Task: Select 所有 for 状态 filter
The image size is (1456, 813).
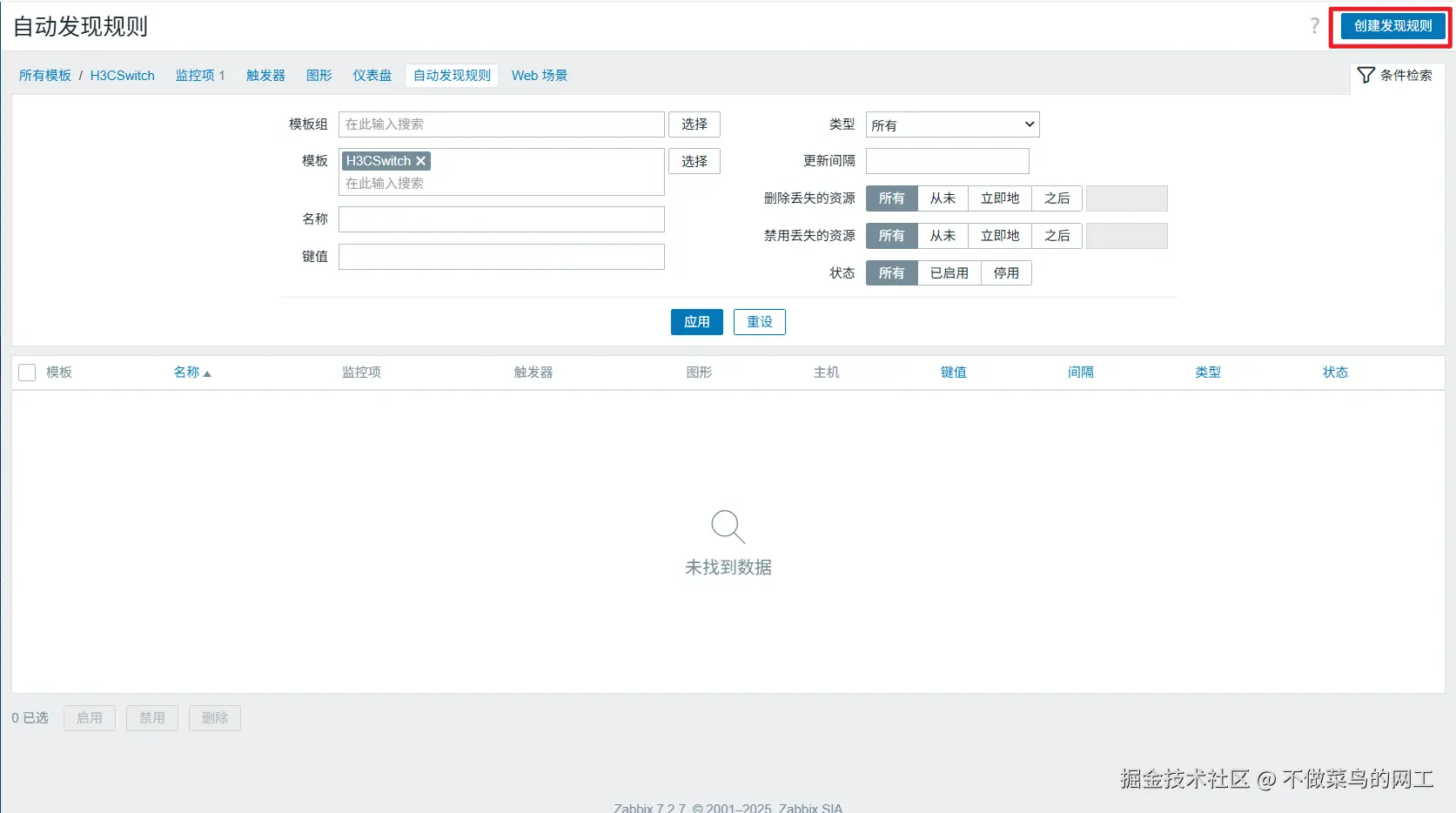Action: tap(891, 273)
